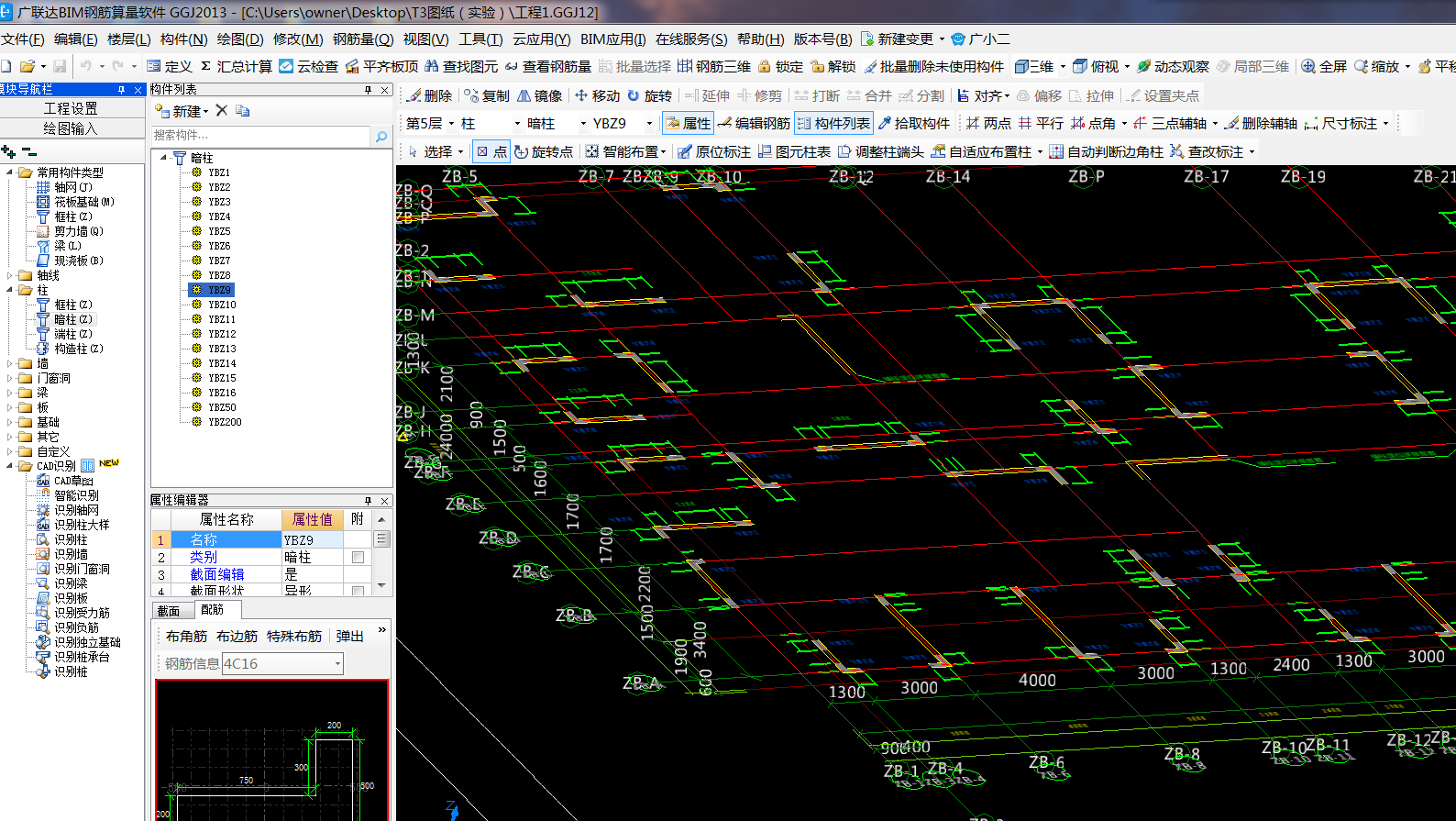1456x821 pixels.
Task: Open 动态观察 orbit view tool
Action: 1173,66
